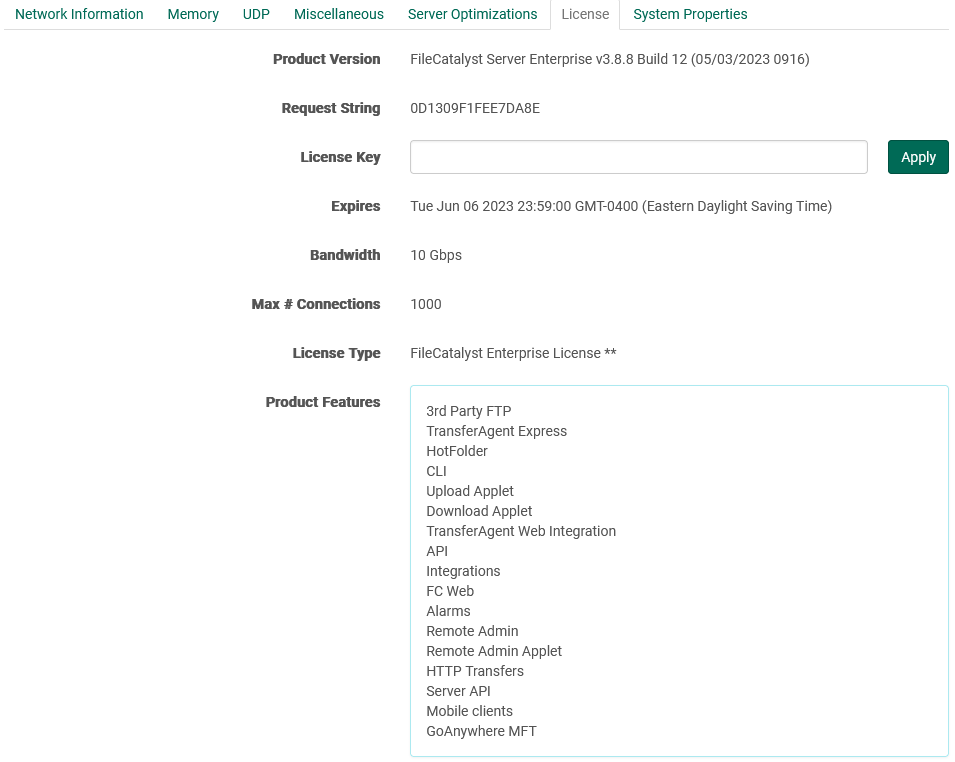Click the Apply license button
The height and width of the screenshot is (762, 955).
(918, 157)
